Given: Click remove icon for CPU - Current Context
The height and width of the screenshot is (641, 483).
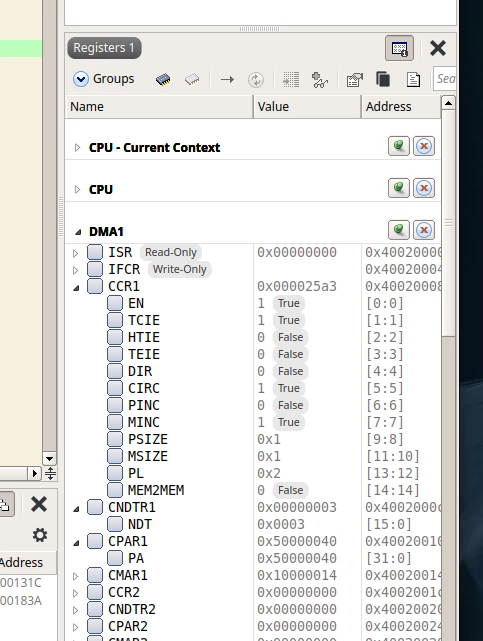Looking at the screenshot, I should point(424,146).
